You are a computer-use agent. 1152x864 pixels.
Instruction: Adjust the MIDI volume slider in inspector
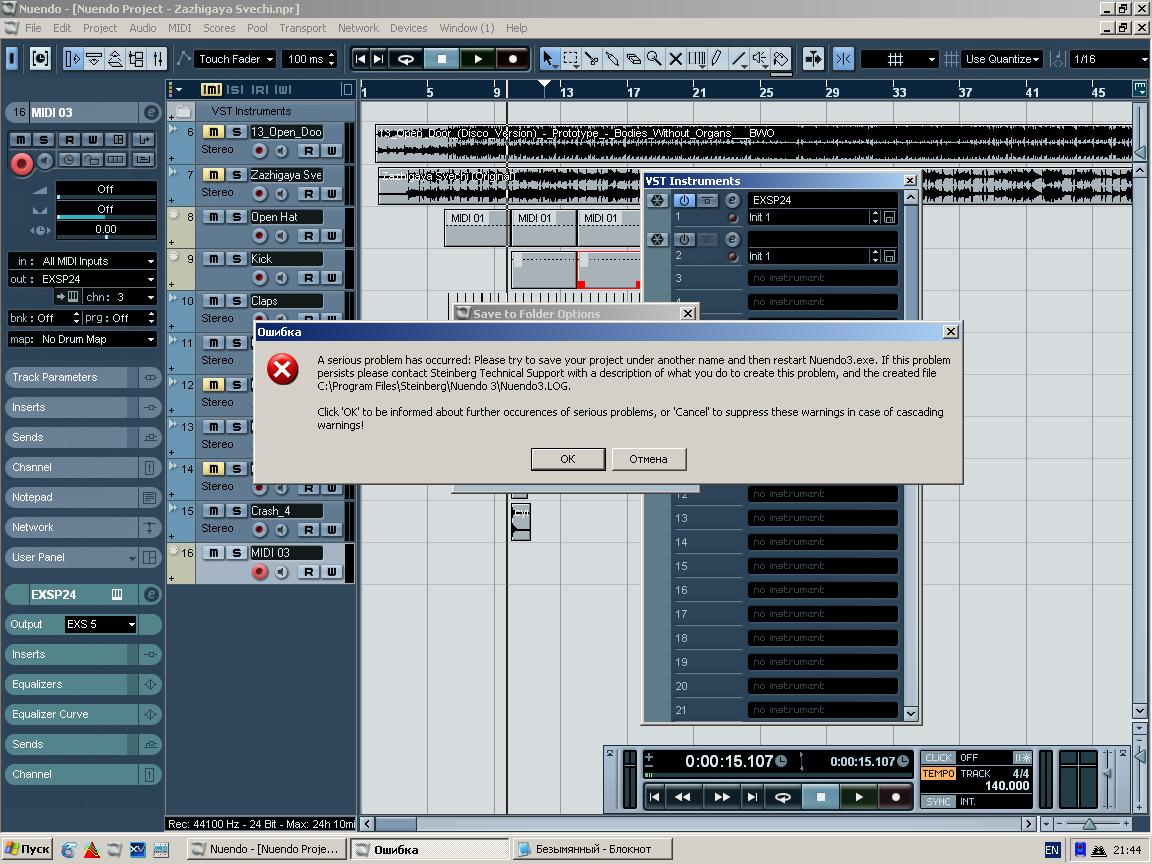pos(106,190)
